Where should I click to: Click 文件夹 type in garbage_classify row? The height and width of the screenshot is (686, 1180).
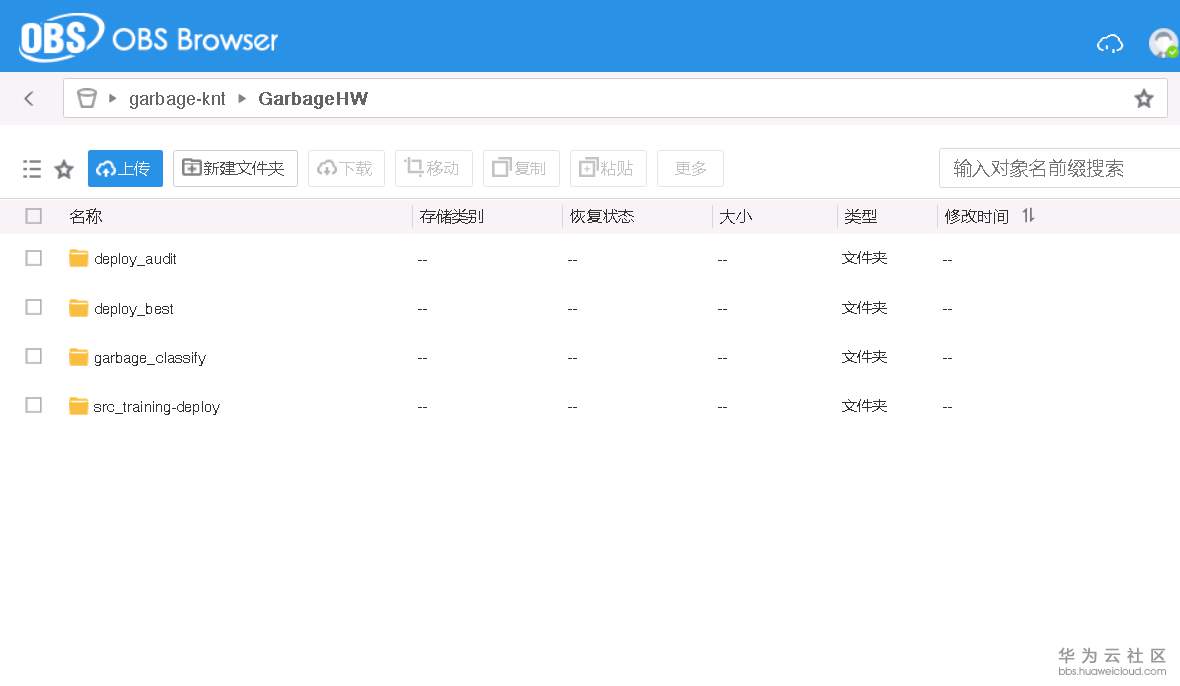864,357
